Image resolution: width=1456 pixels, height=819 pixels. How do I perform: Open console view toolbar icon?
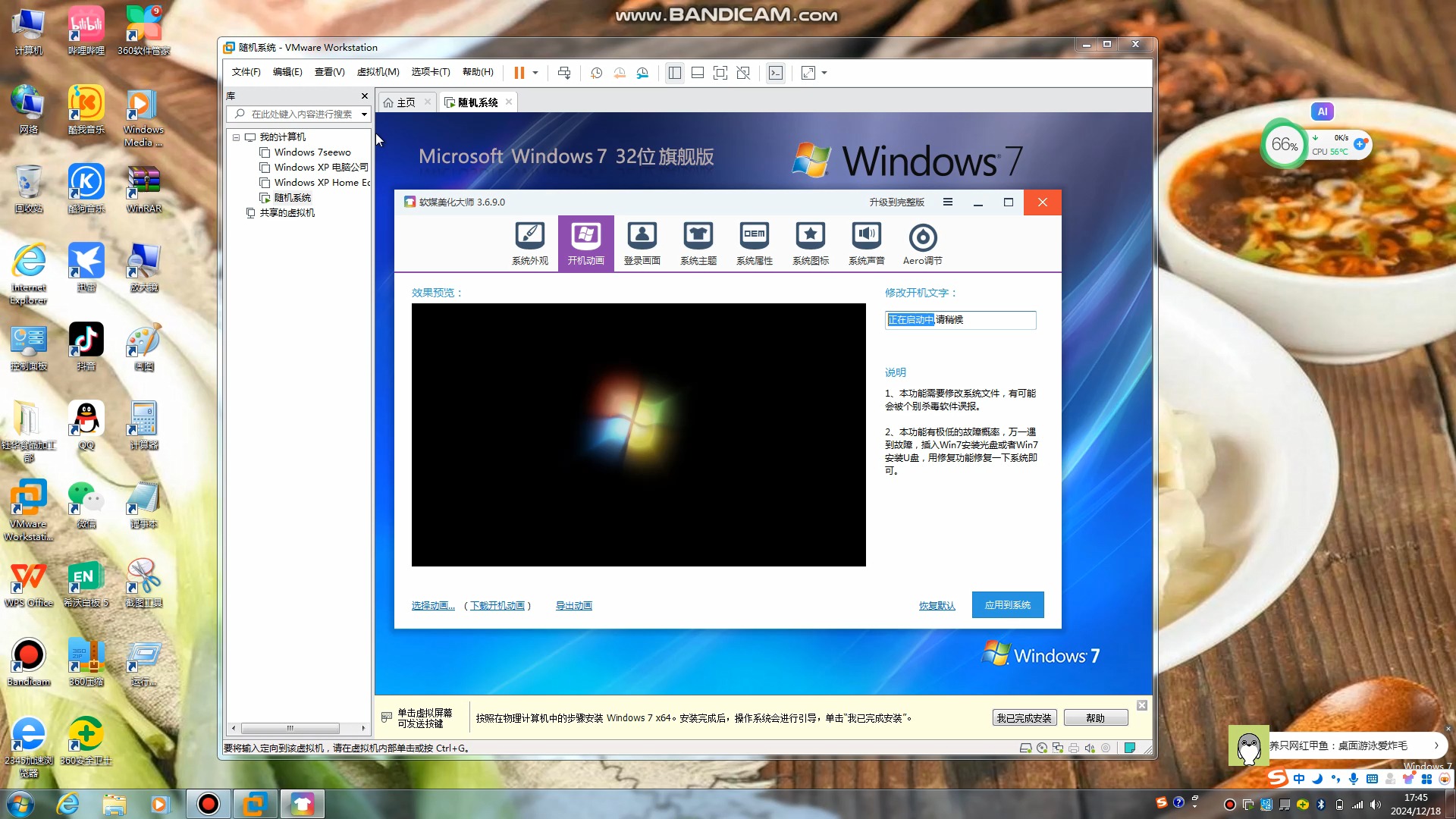click(776, 73)
